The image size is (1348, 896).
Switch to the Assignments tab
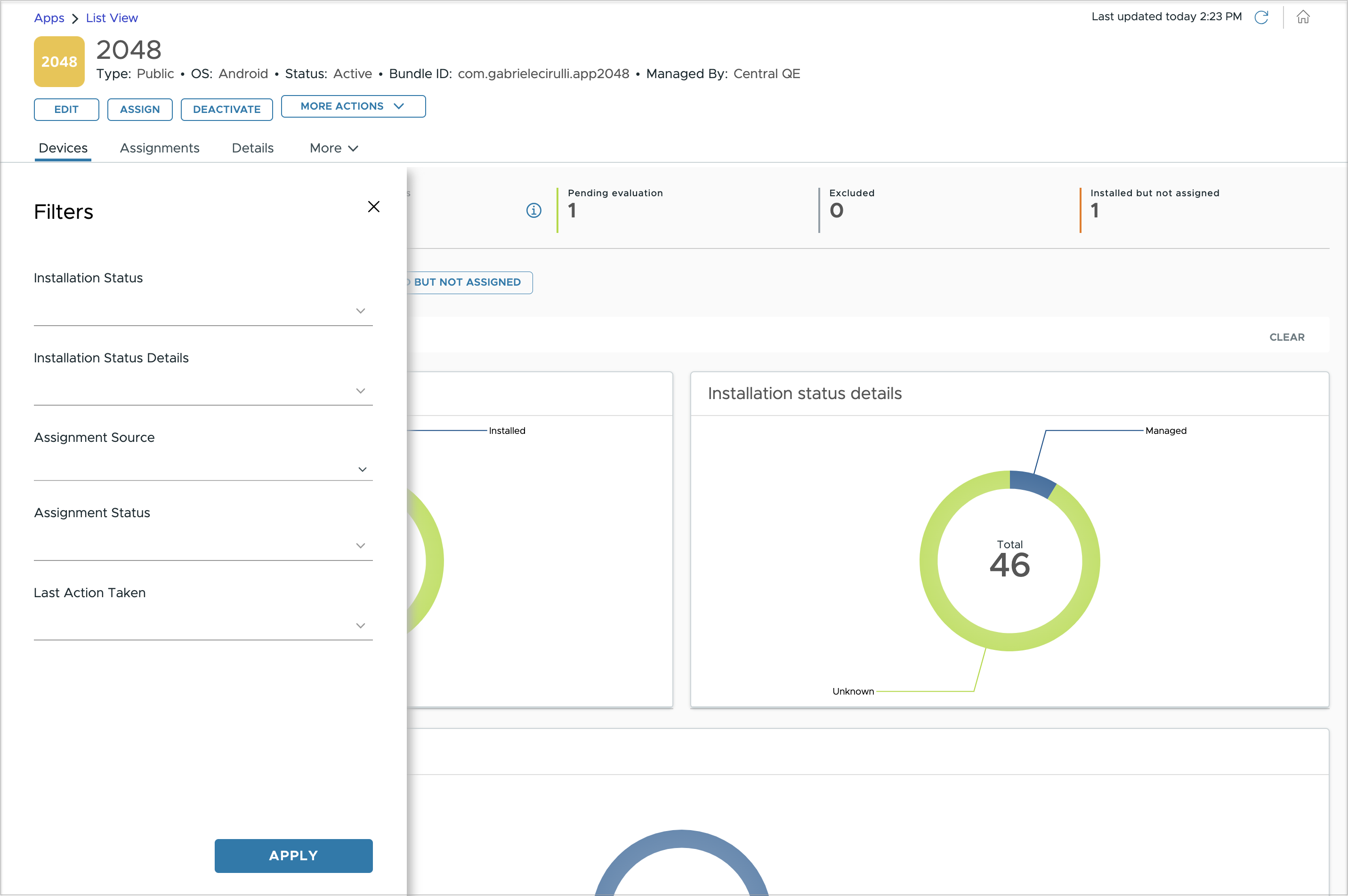pos(160,149)
